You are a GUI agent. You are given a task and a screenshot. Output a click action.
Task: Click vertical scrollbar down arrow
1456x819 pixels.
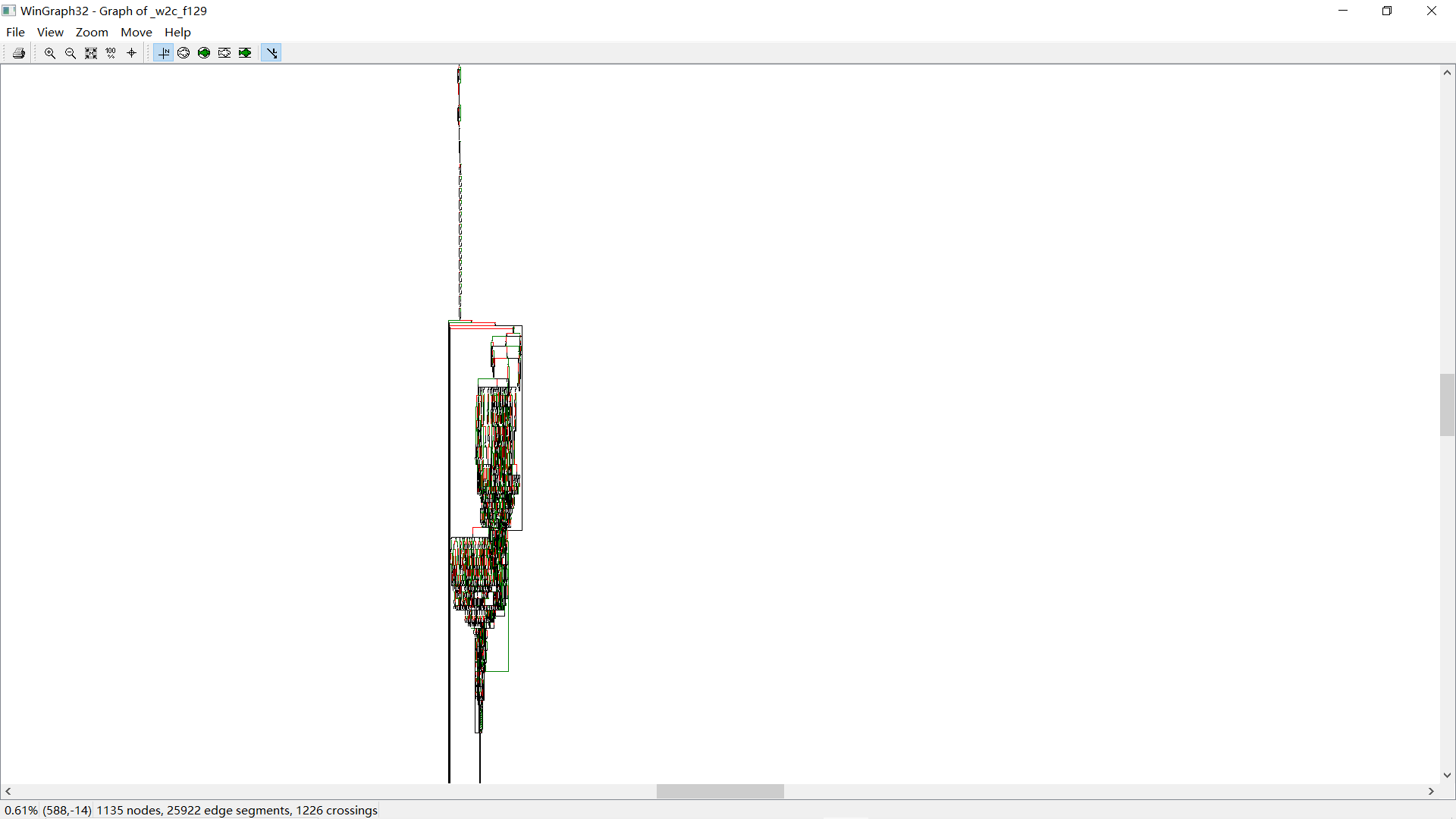1447,775
